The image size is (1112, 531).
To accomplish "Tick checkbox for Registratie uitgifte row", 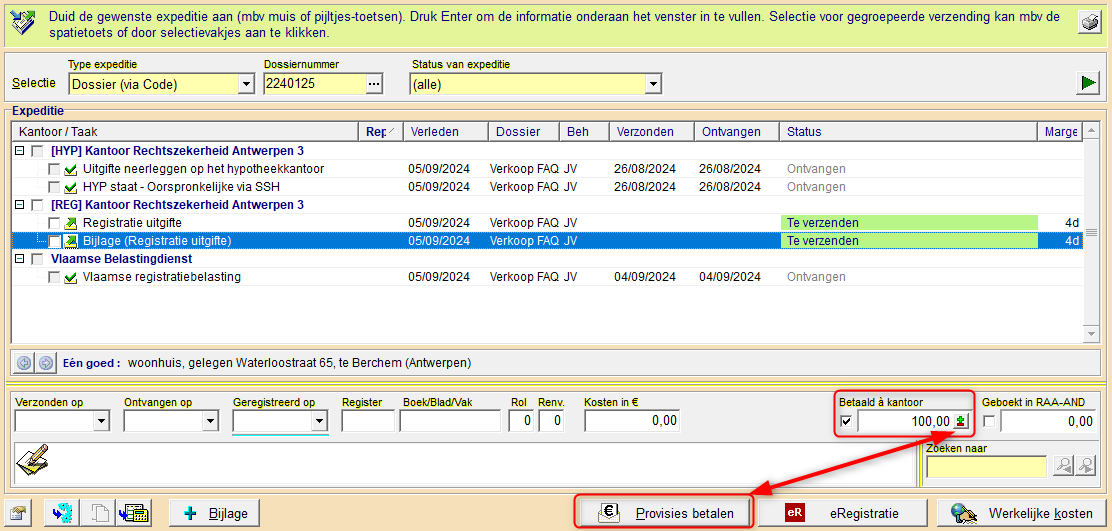I will point(54,223).
